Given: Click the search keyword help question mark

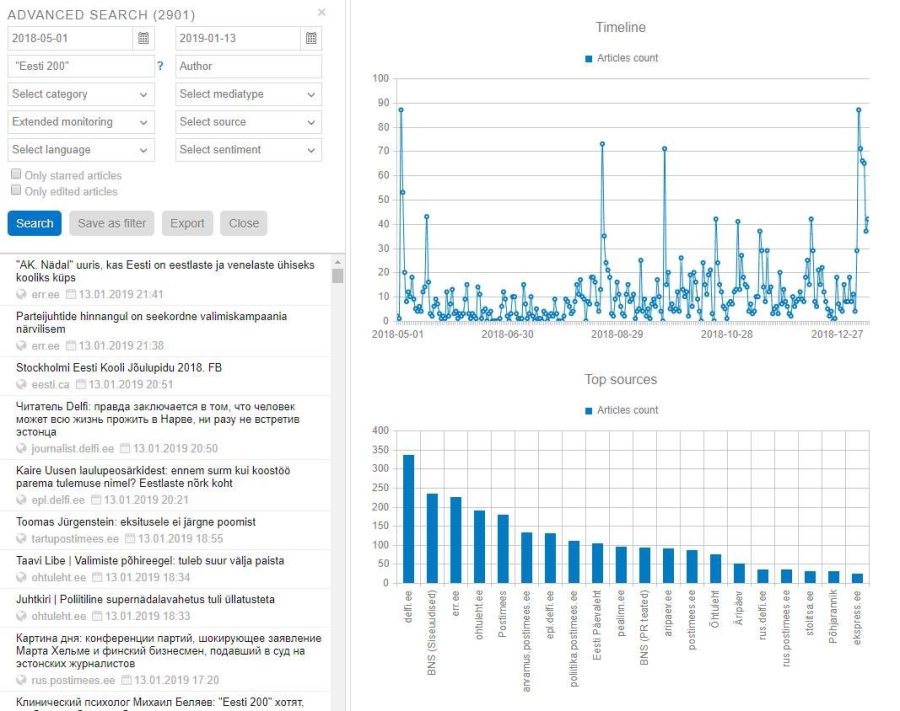Looking at the screenshot, I should tap(160, 67).
